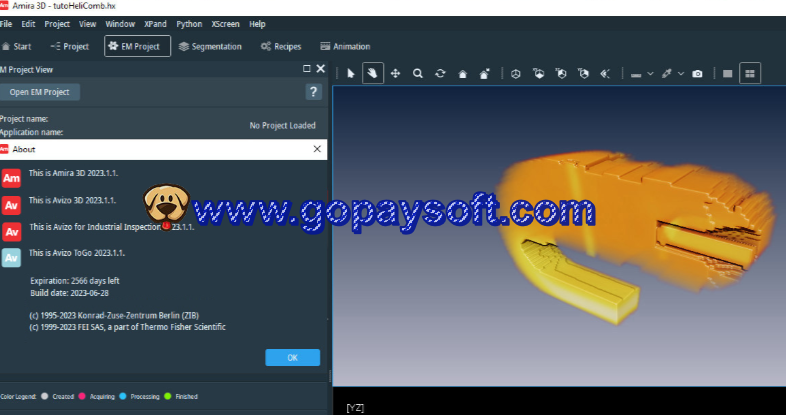Open the eyedropper dropdown arrow
This screenshot has height=415, width=786.
point(681,74)
